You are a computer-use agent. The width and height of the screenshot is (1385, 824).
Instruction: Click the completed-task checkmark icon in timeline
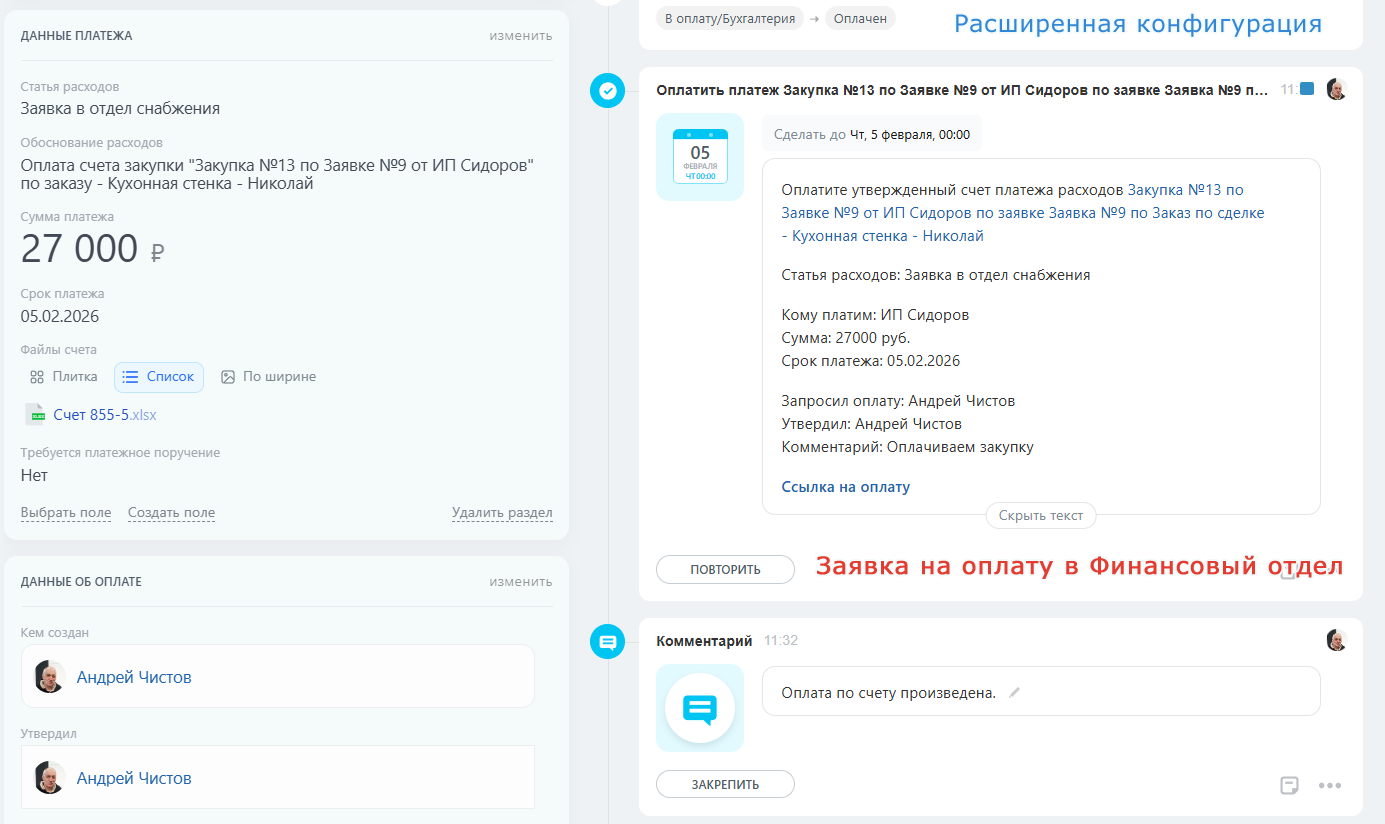[607, 91]
